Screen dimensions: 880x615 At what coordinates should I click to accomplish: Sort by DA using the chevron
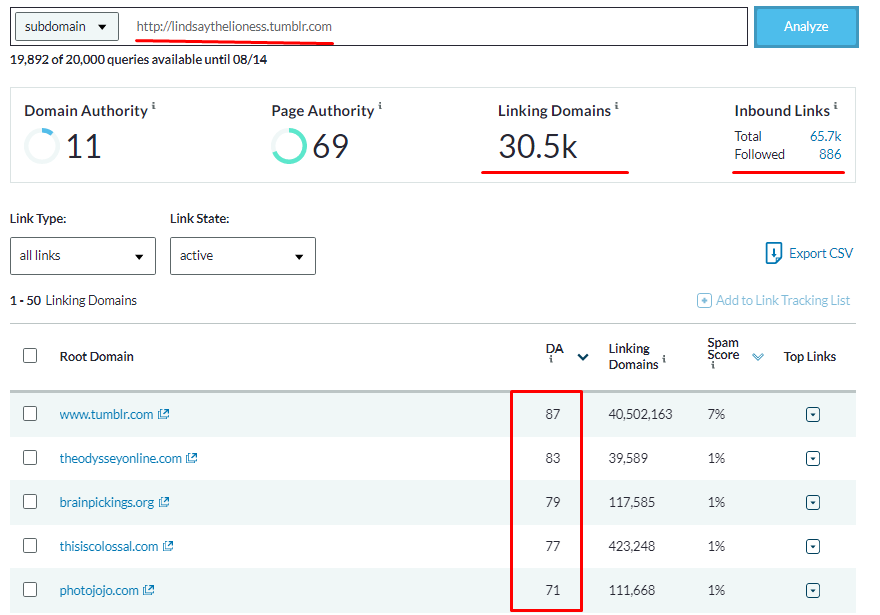coord(583,357)
